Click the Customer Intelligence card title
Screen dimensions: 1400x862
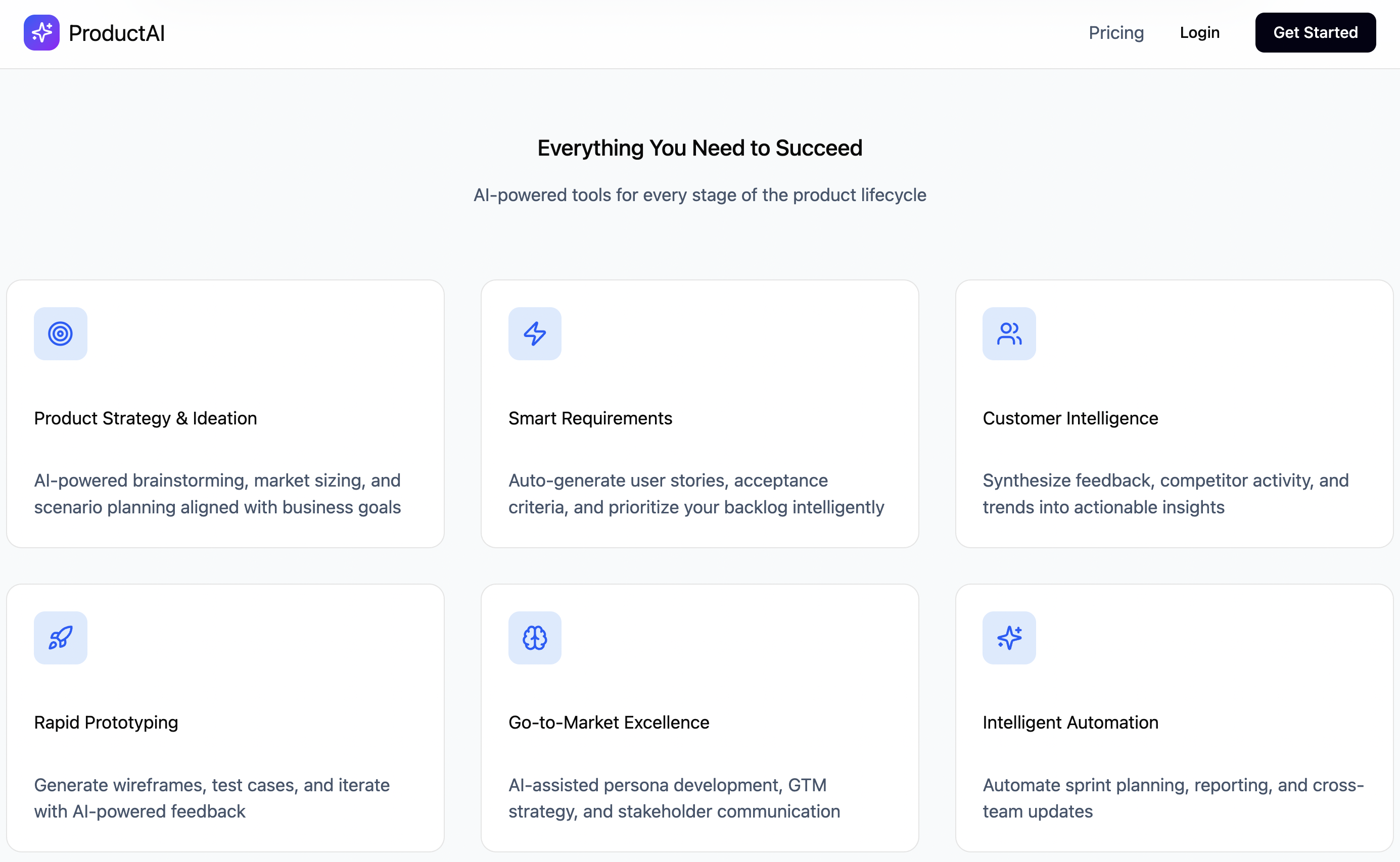click(x=1070, y=418)
